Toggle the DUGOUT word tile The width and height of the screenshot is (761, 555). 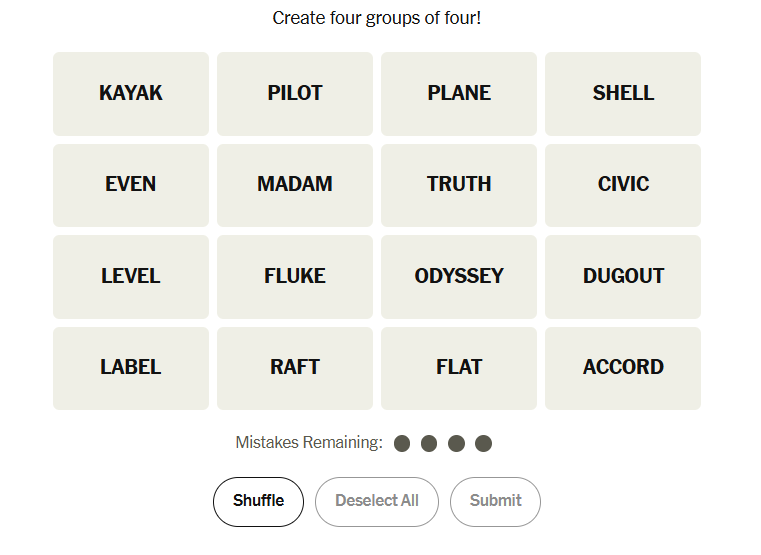(x=623, y=277)
